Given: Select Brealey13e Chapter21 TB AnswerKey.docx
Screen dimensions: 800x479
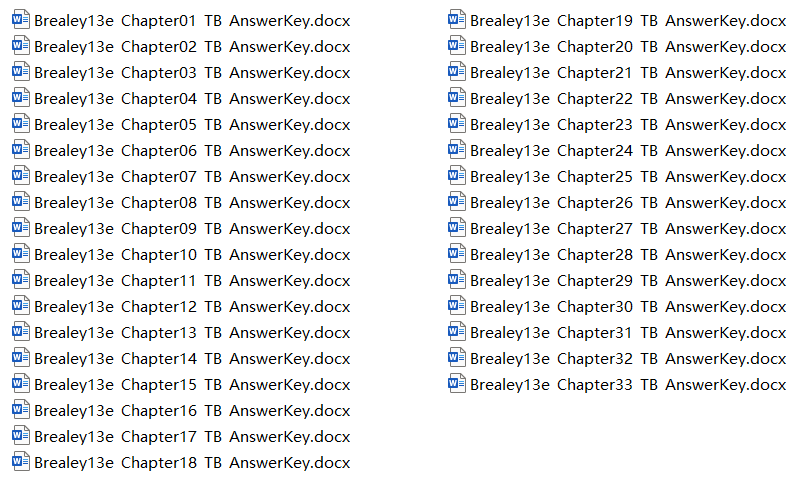Looking at the screenshot, I should 628,73.
